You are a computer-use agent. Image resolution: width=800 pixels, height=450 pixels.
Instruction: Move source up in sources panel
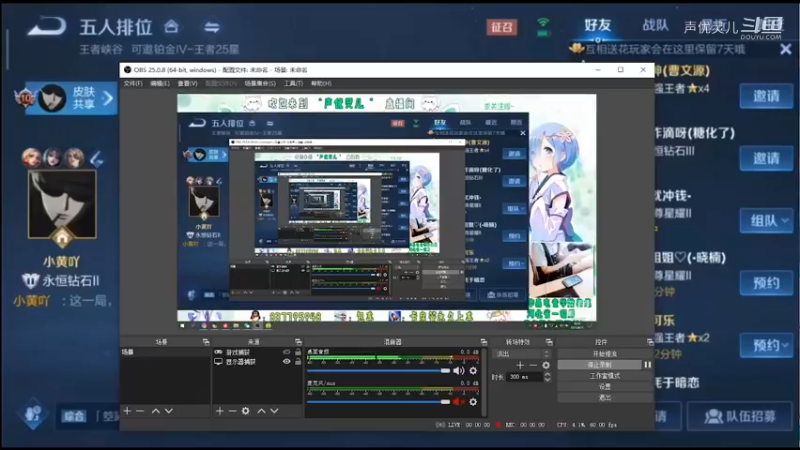pyautogui.click(x=261, y=411)
